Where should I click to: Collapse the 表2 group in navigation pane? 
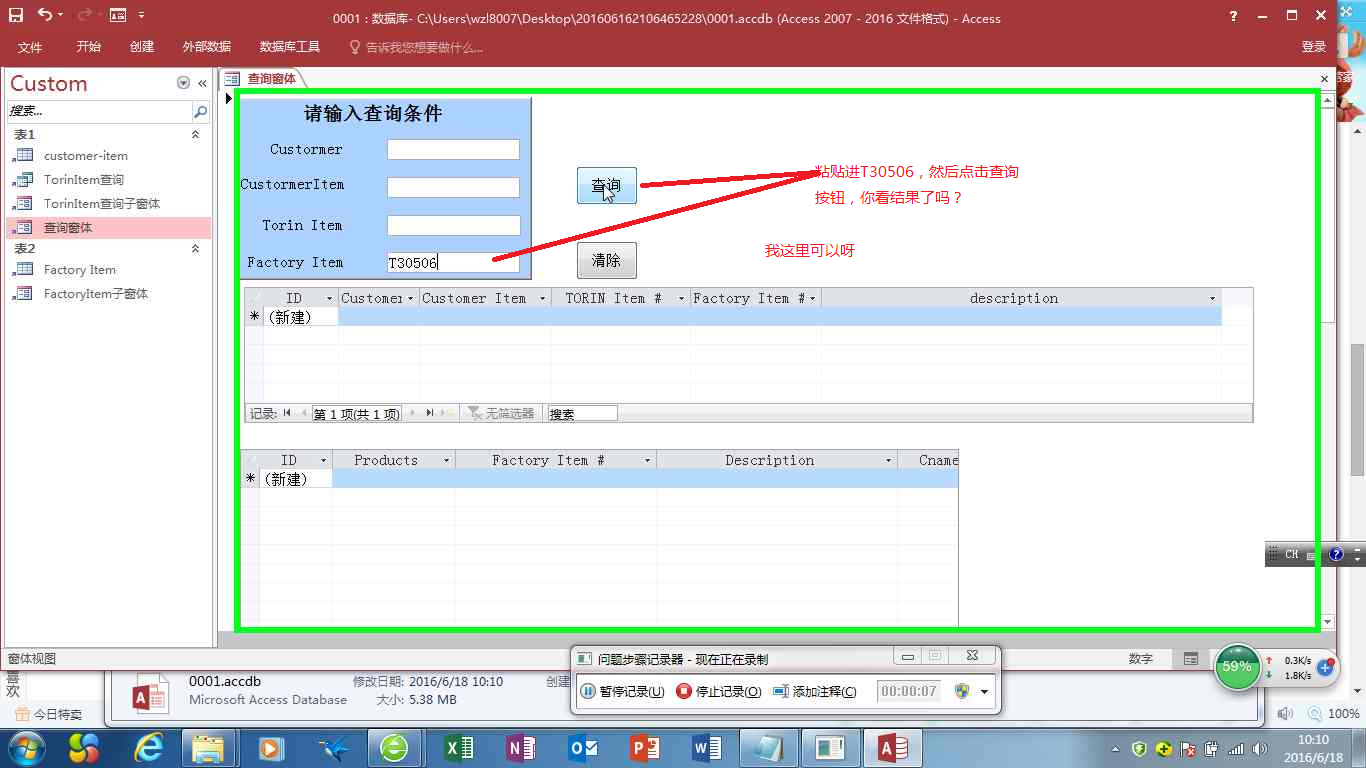(195, 248)
